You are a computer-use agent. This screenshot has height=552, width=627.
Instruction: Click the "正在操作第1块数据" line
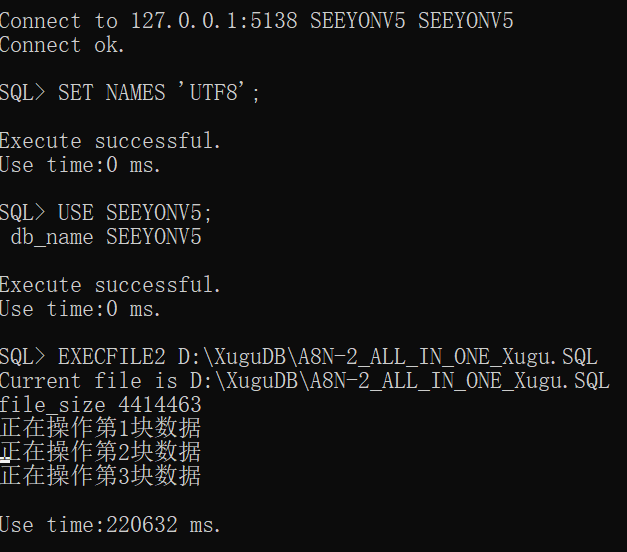[100, 429]
